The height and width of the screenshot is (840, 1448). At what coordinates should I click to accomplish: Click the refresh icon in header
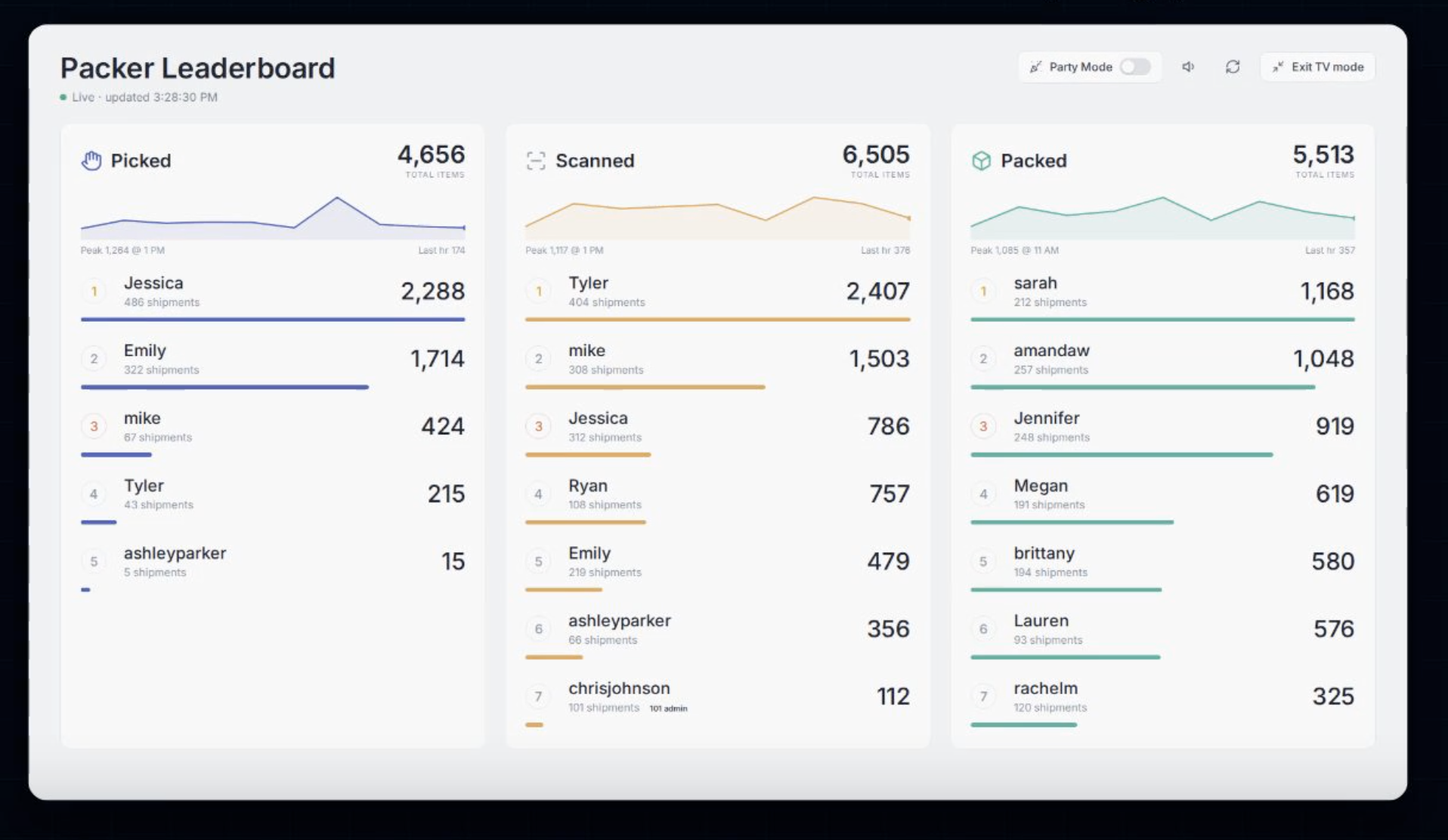[x=1233, y=66]
